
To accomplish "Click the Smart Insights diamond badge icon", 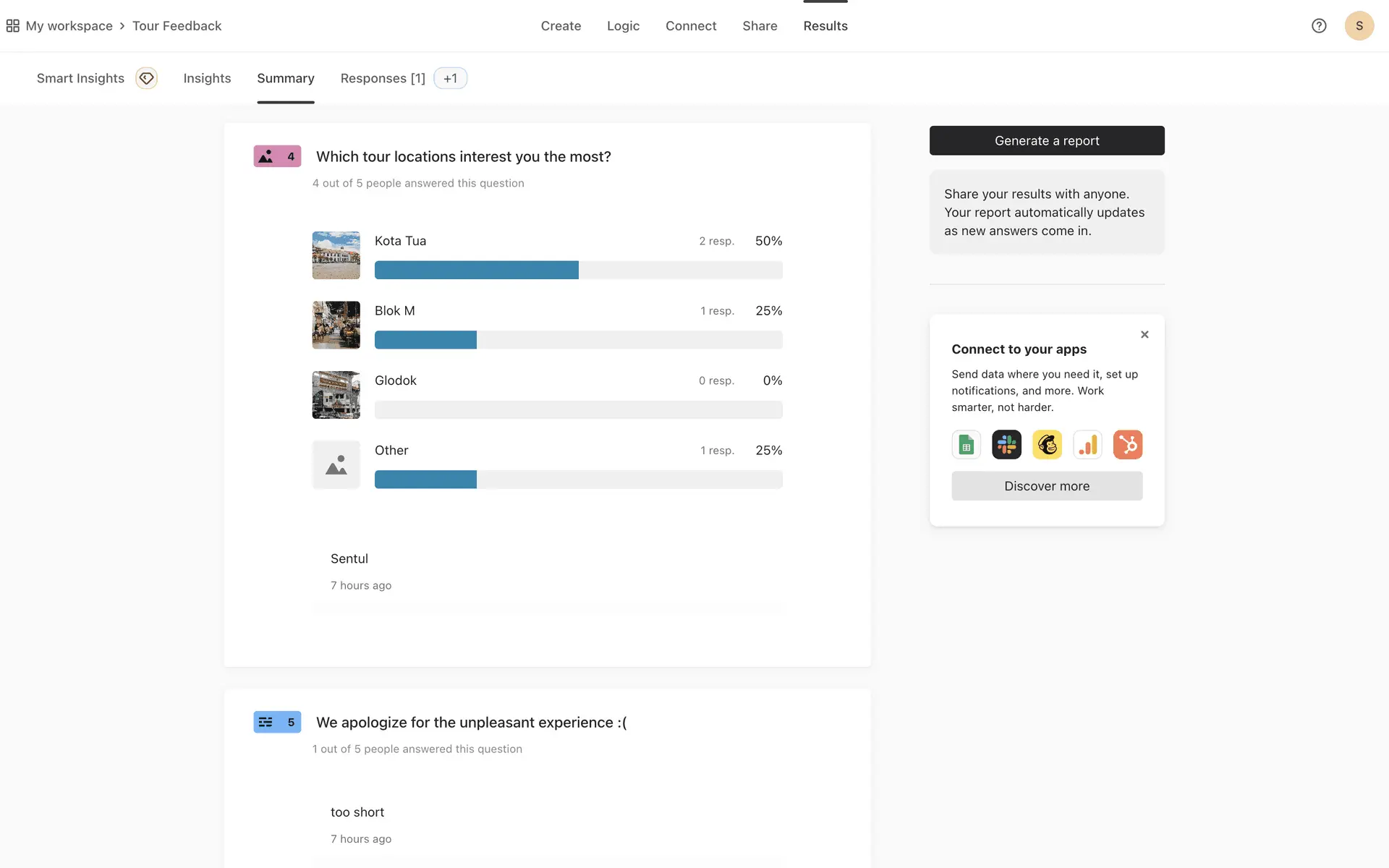I will point(146,78).
